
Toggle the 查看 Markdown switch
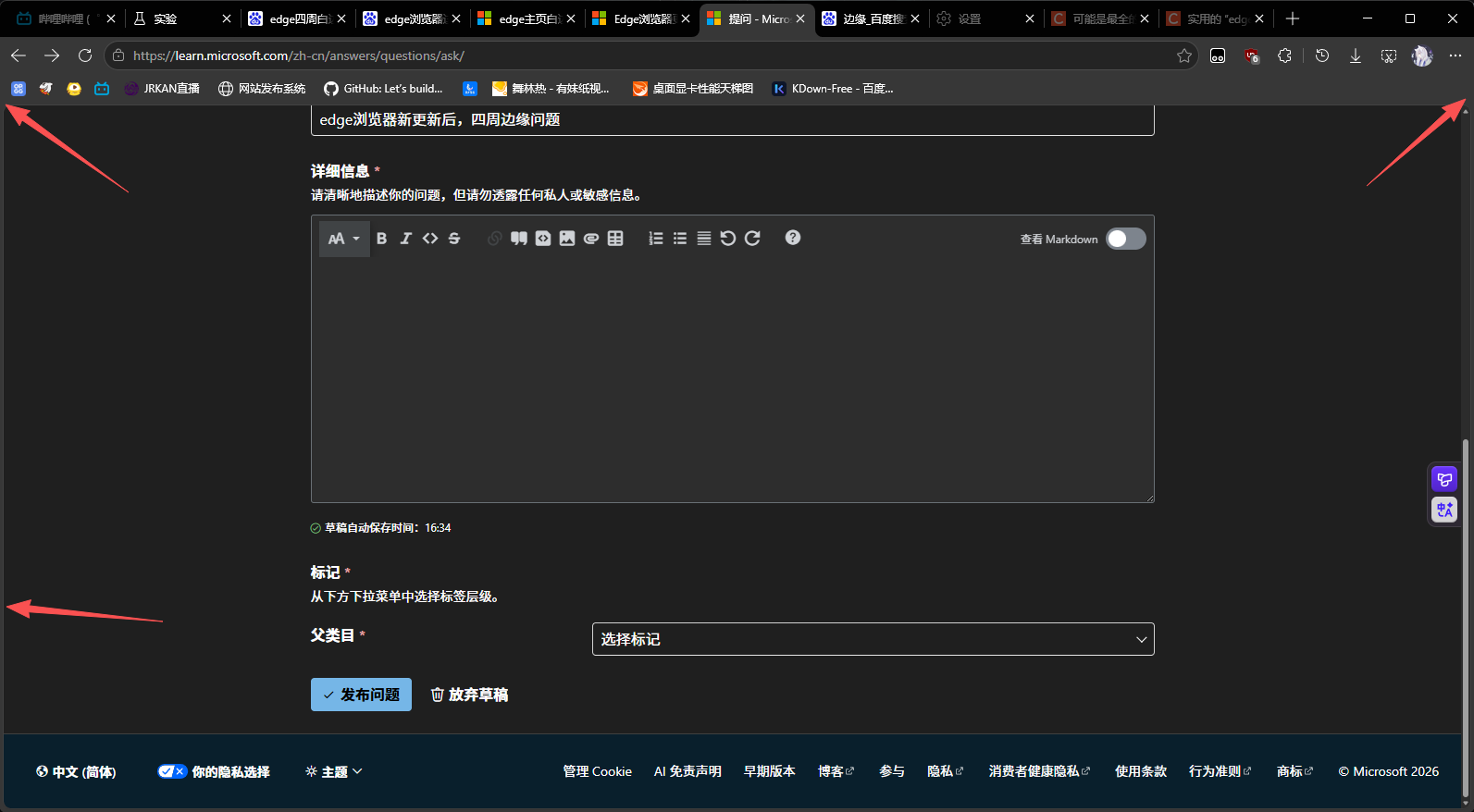point(1126,239)
